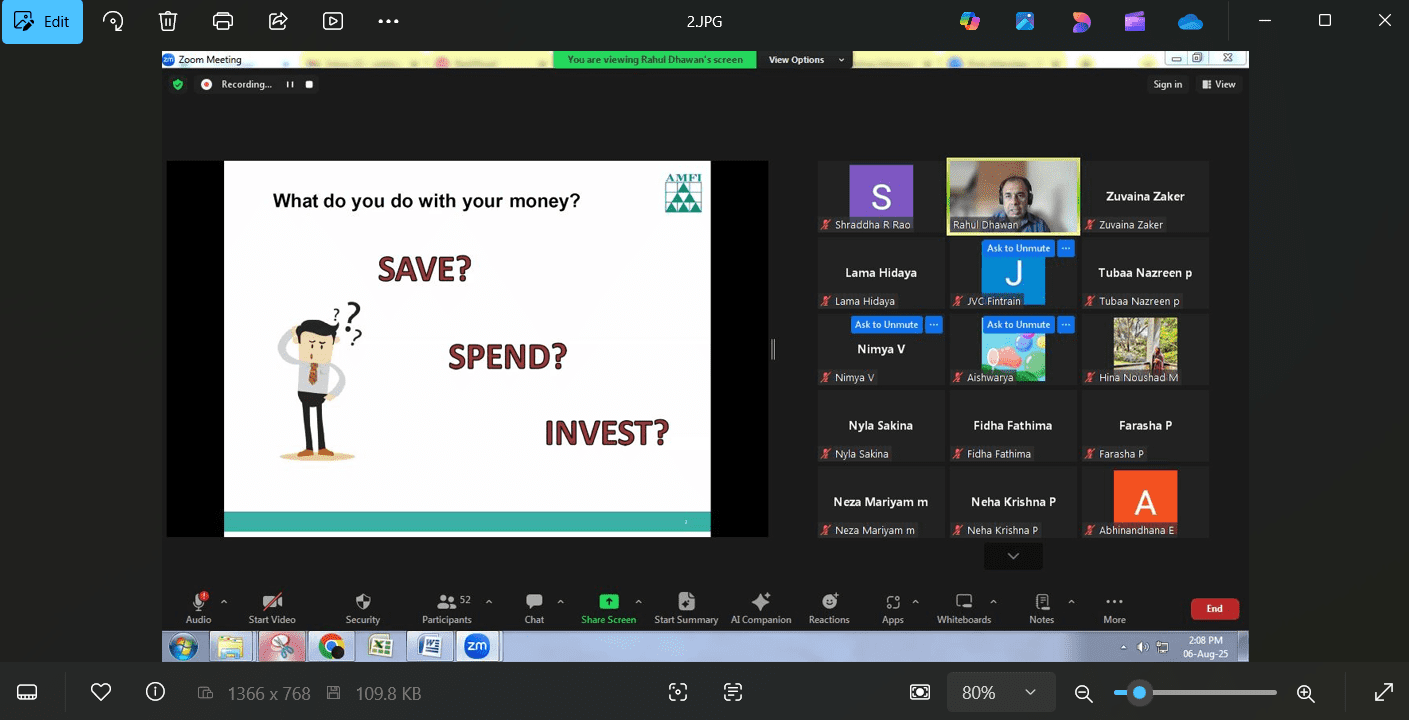Zoom out with the minus magnifier icon
Image resolution: width=1409 pixels, height=720 pixels.
tap(1083, 692)
